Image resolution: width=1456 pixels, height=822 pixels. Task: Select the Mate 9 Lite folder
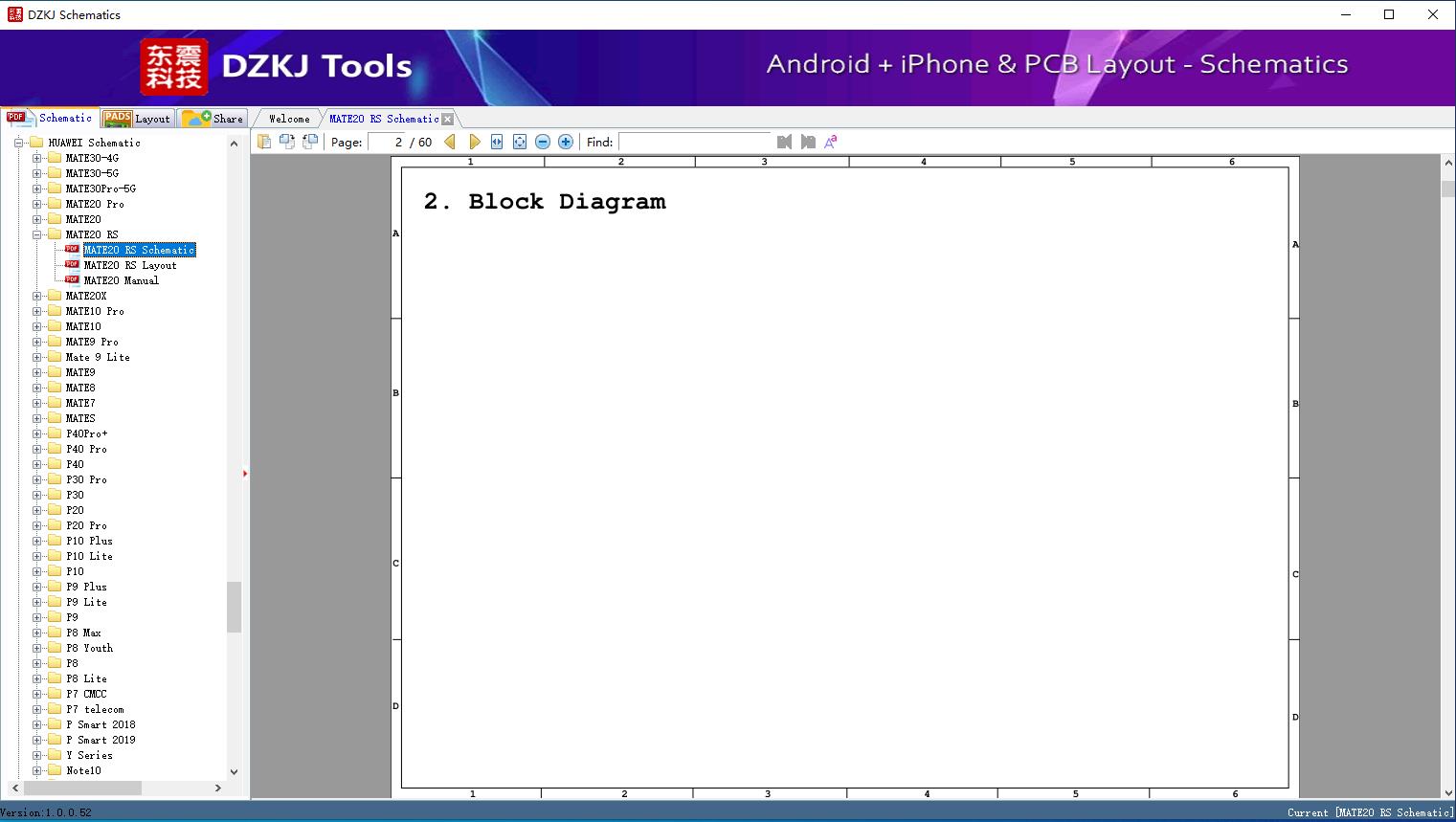click(98, 357)
